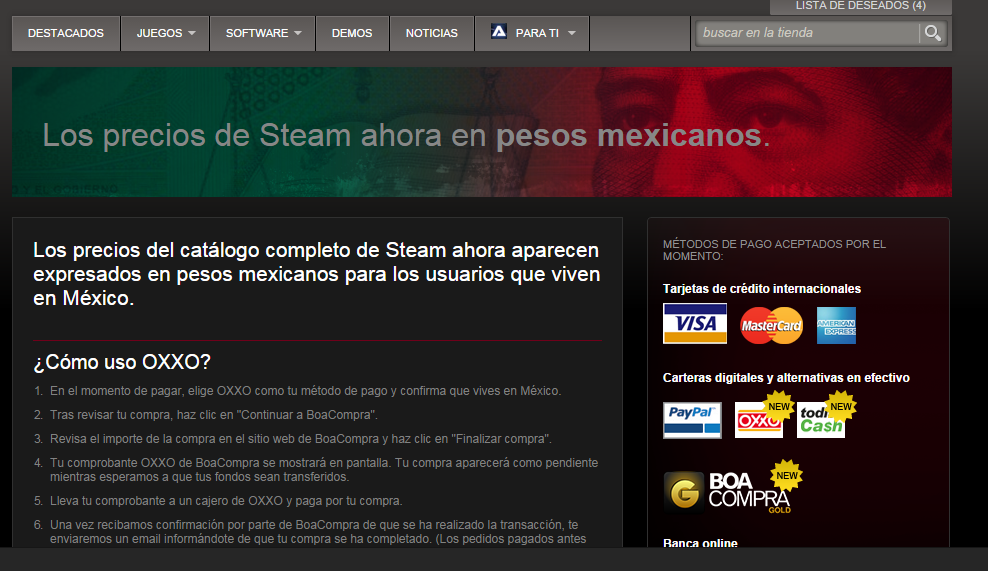988x571 pixels.
Task: Click the American Express logo
Action: (836, 325)
